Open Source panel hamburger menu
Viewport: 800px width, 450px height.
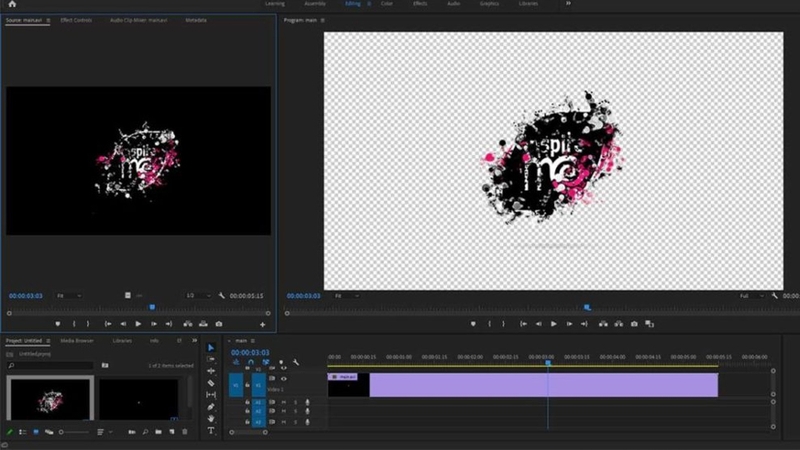(48, 20)
